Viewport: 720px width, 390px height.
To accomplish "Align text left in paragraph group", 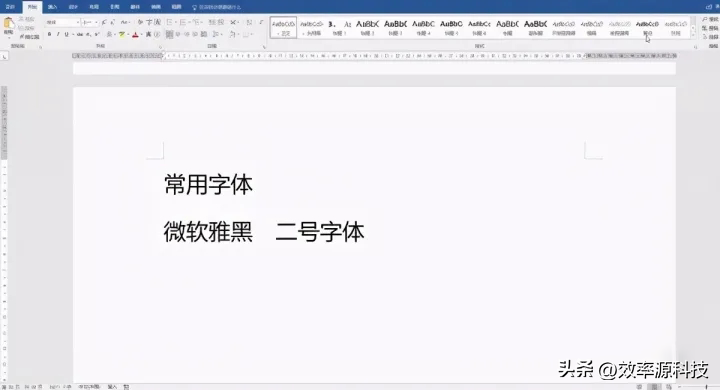I will tap(169, 34).
